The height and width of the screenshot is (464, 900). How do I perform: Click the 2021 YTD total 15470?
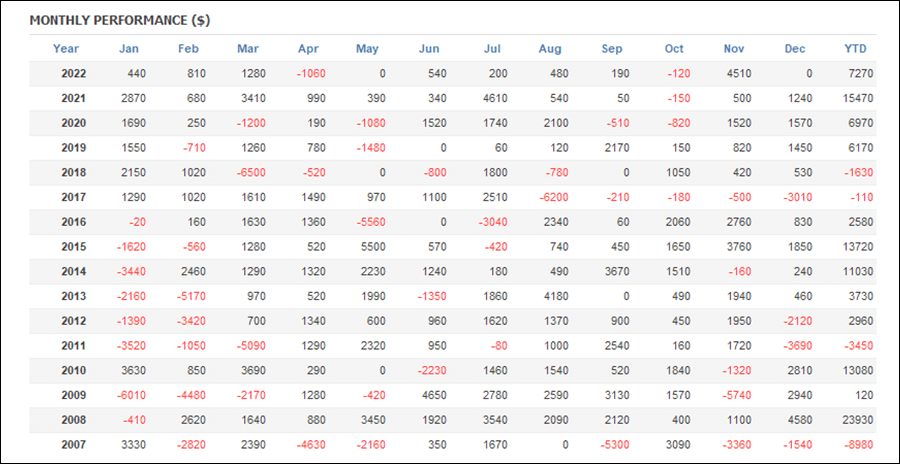click(x=860, y=99)
